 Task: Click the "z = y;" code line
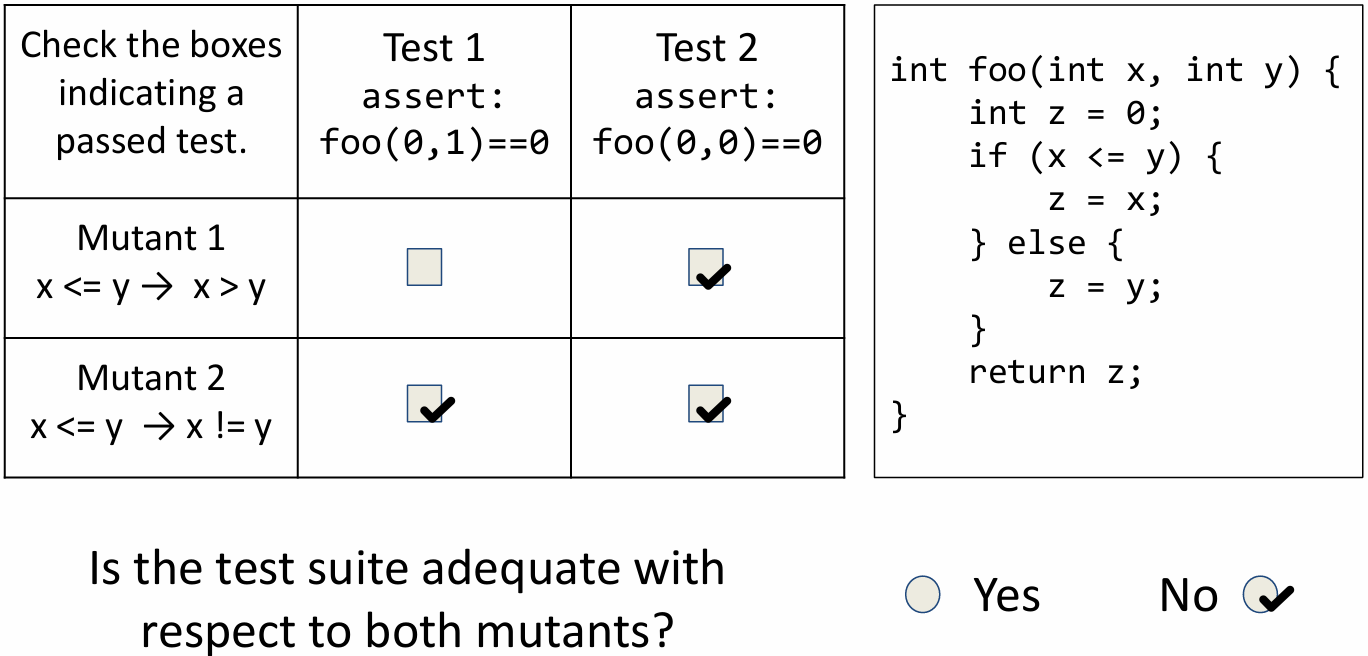(1104, 287)
